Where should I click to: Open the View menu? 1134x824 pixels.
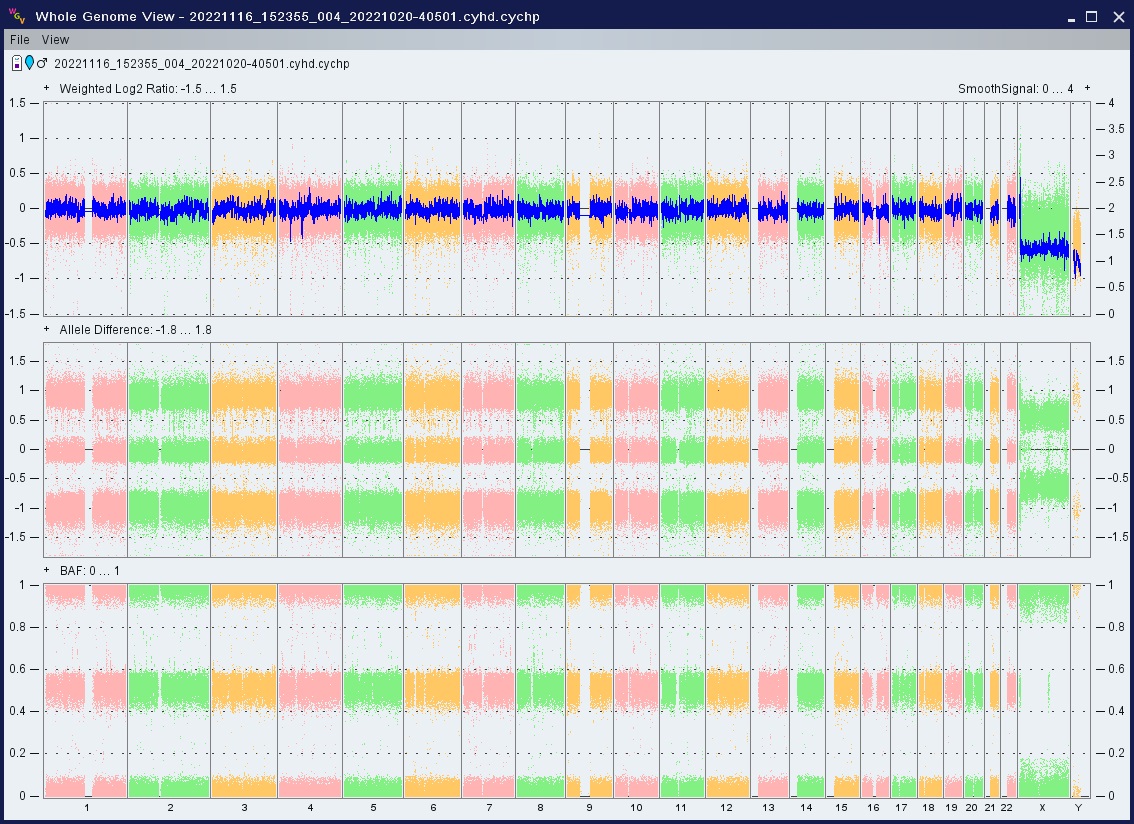(55, 40)
